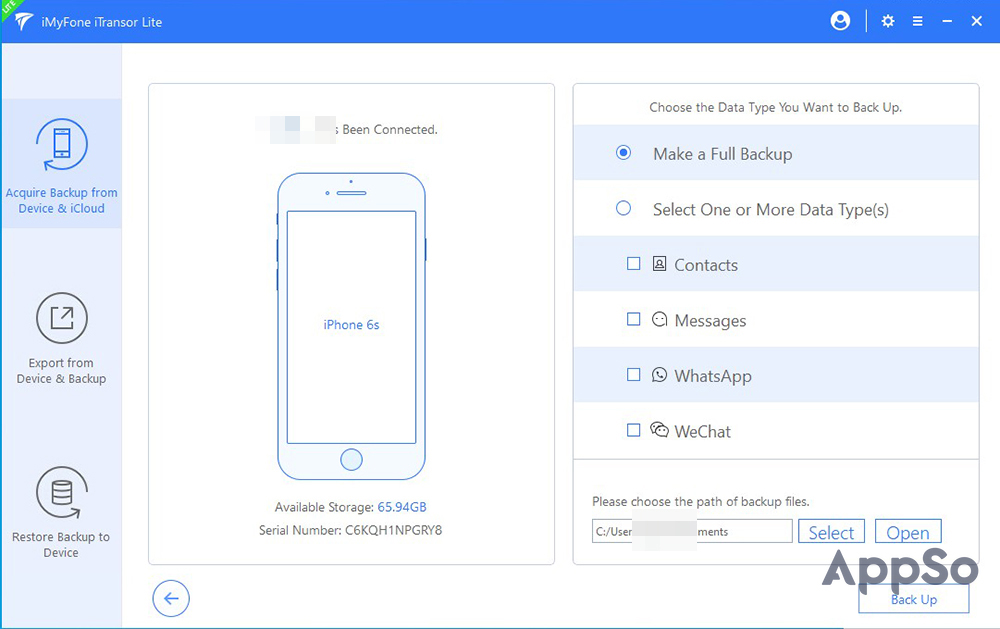The height and width of the screenshot is (629, 1000).
Task: Go back using the circular arrow button
Action: click(x=171, y=598)
